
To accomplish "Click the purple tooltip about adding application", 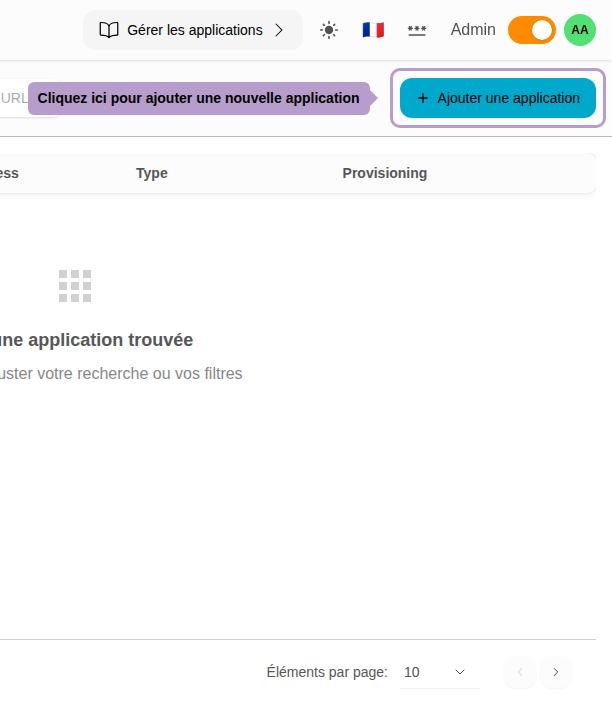I will pos(198,98).
